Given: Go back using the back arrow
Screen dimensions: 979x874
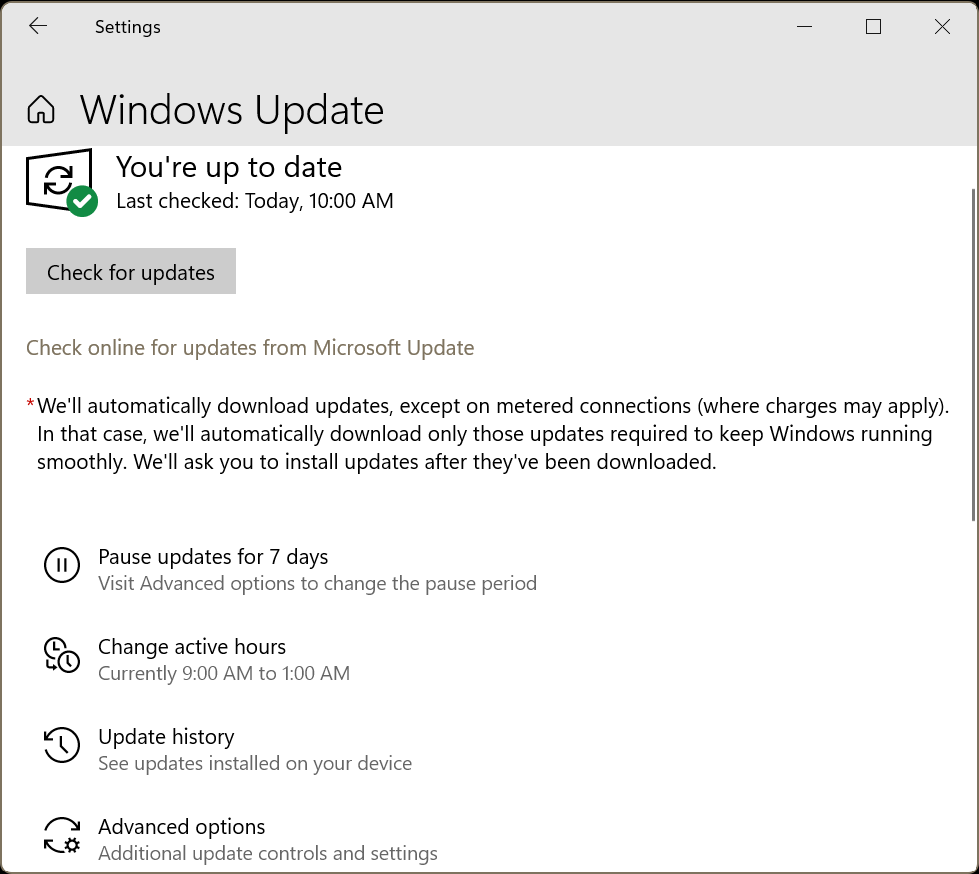Looking at the screenshot, I should tap(38, 26).
